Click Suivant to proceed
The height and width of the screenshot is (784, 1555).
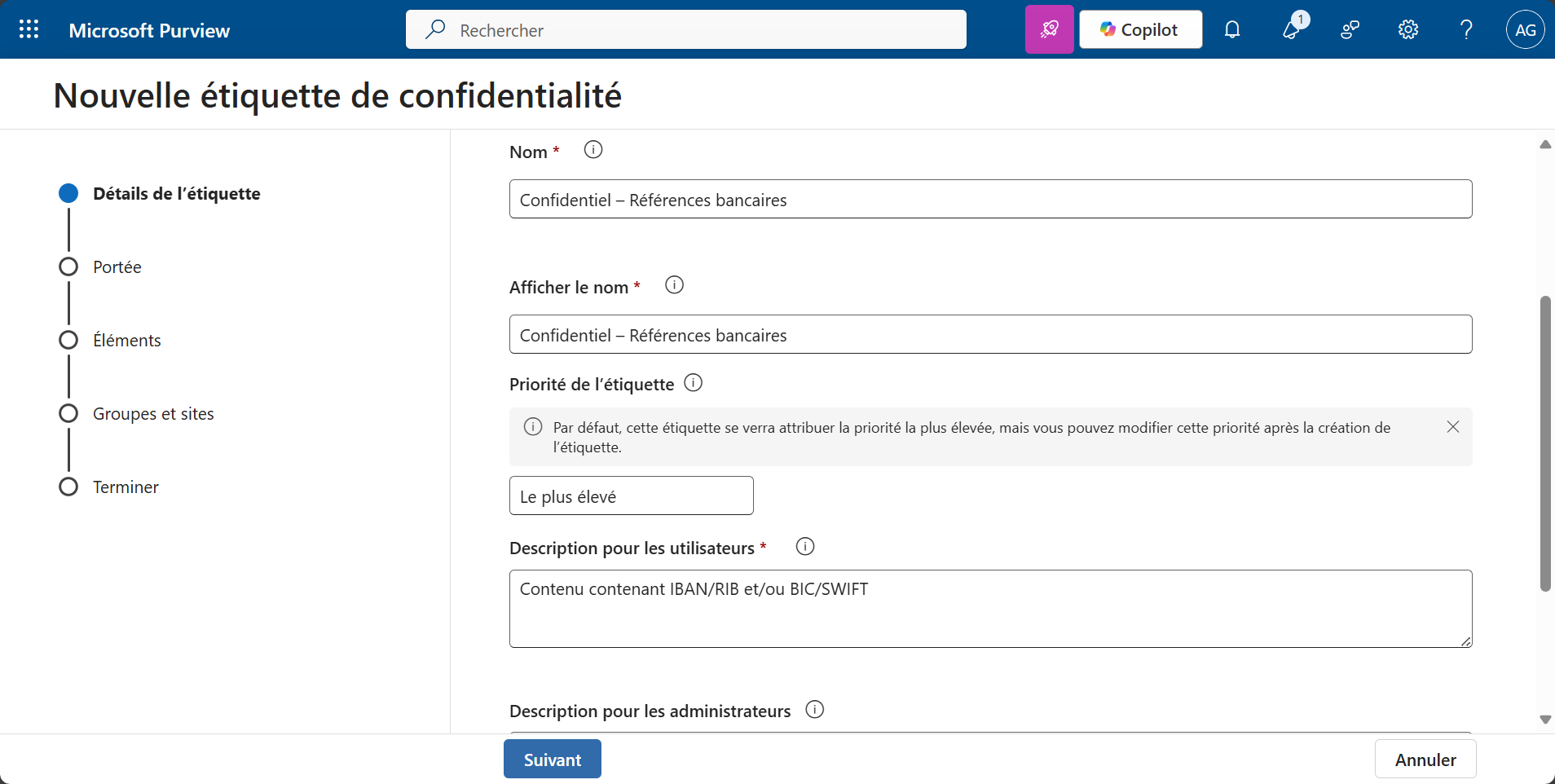(x=552, y=759)
